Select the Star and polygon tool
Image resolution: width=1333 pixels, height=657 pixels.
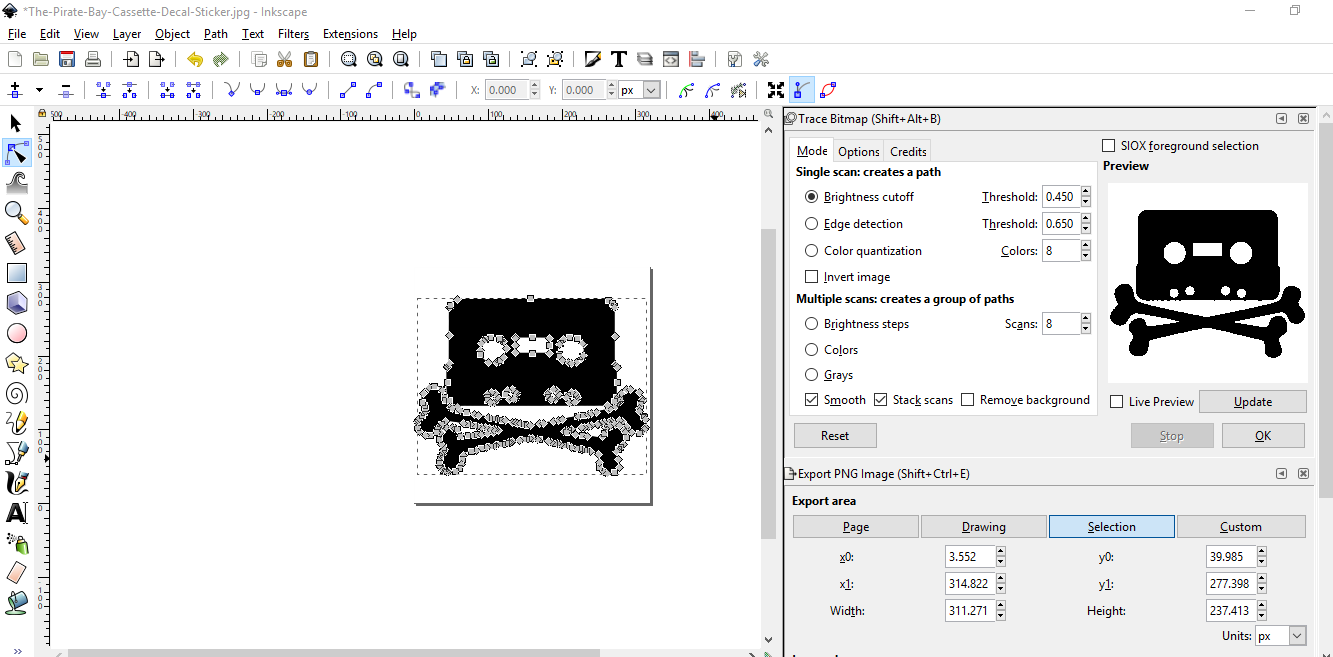[x=16, y=362]
